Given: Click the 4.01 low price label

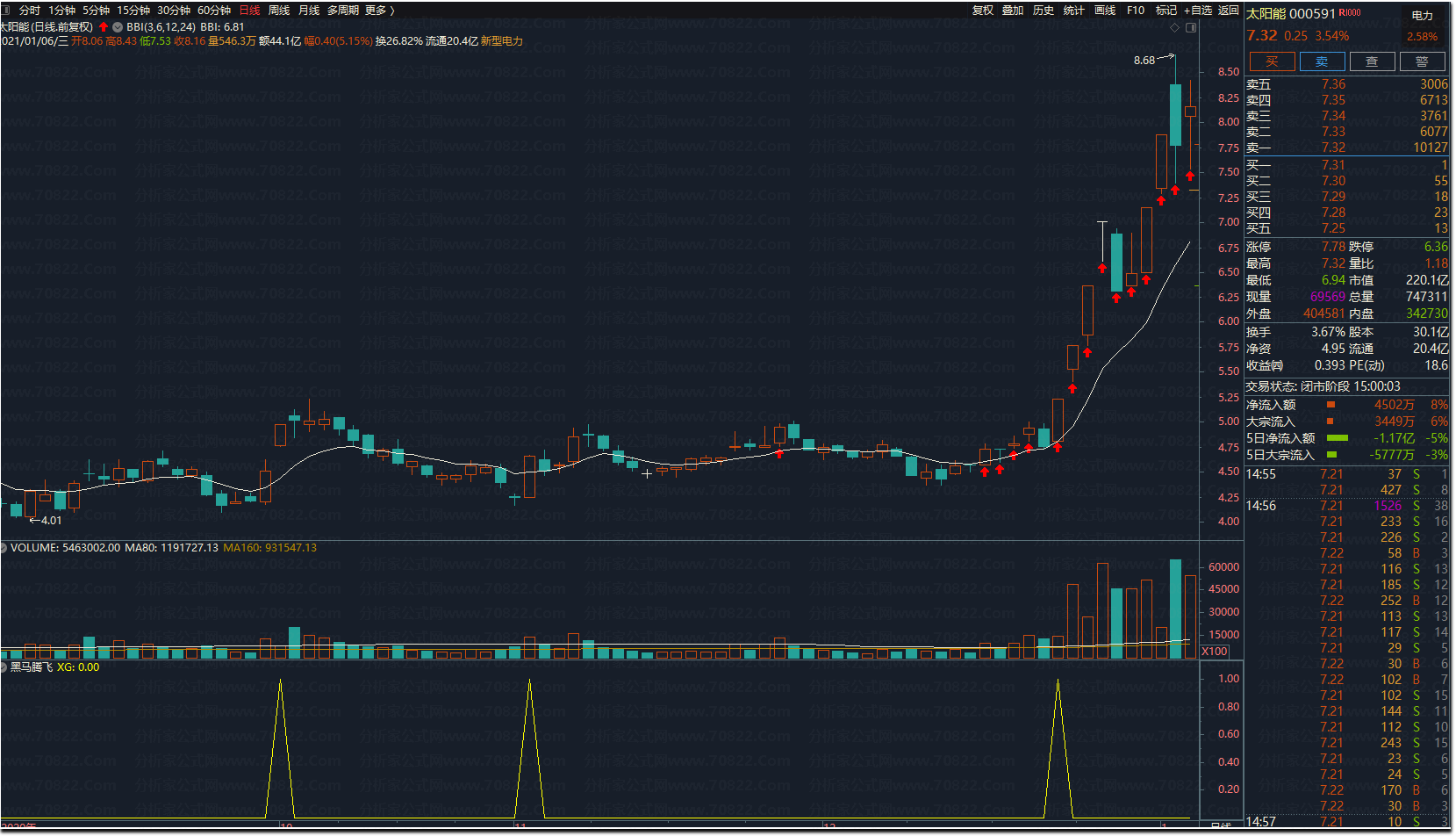Looking at the screenshot, I should (51, 521).
